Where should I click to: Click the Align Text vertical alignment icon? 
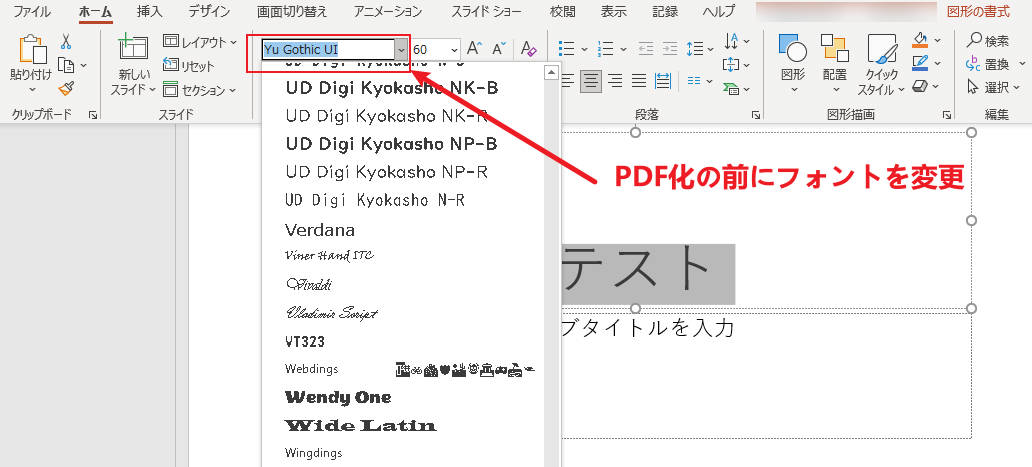point(731,64)
